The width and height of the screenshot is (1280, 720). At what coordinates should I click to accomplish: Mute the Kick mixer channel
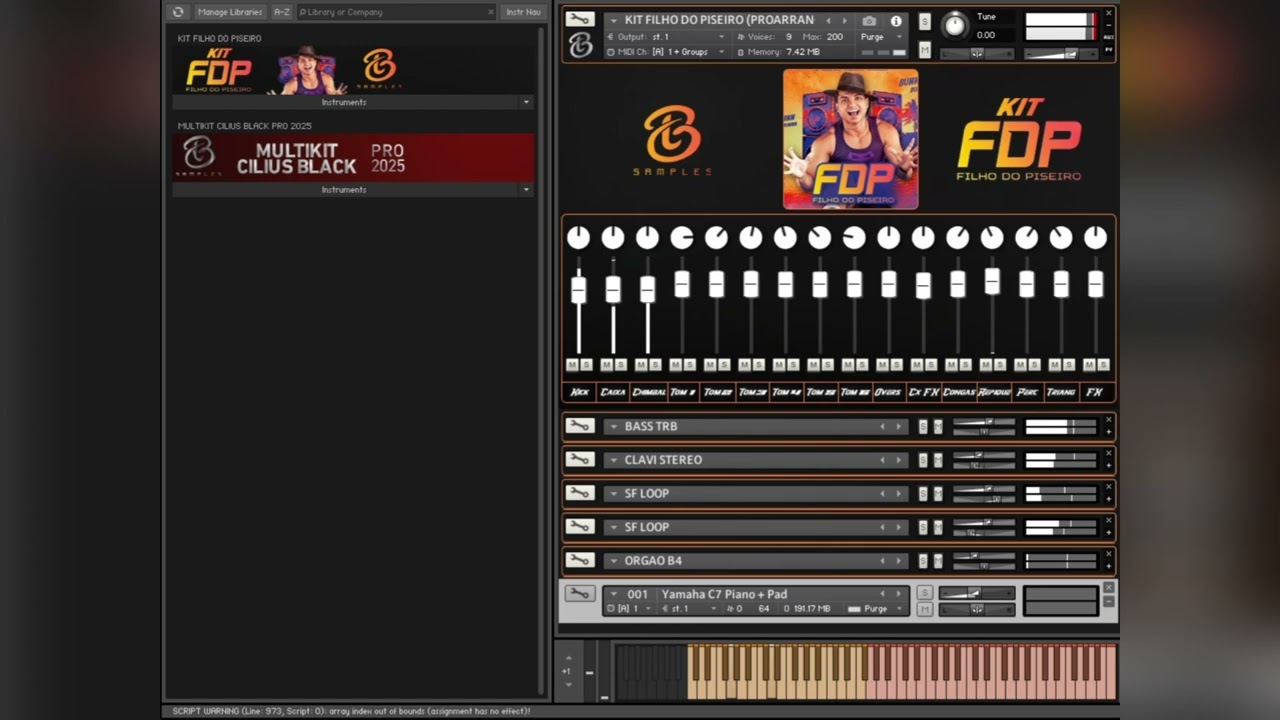[x=572, y=365]
